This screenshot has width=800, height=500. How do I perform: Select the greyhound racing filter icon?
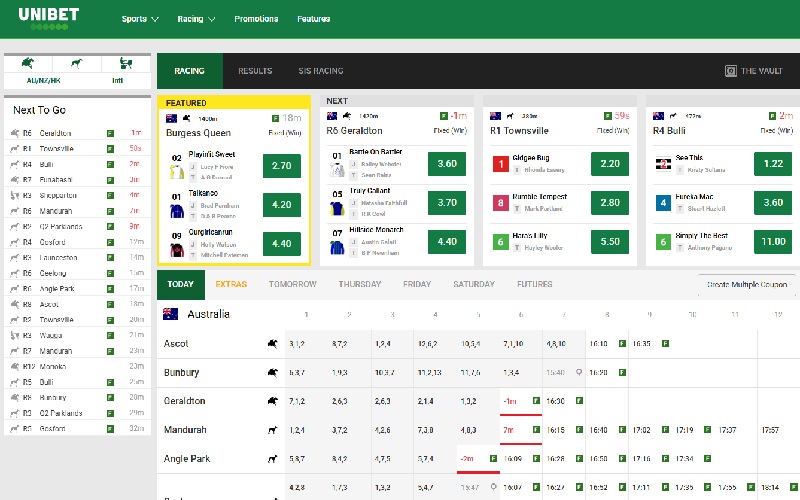pos(79,63)
